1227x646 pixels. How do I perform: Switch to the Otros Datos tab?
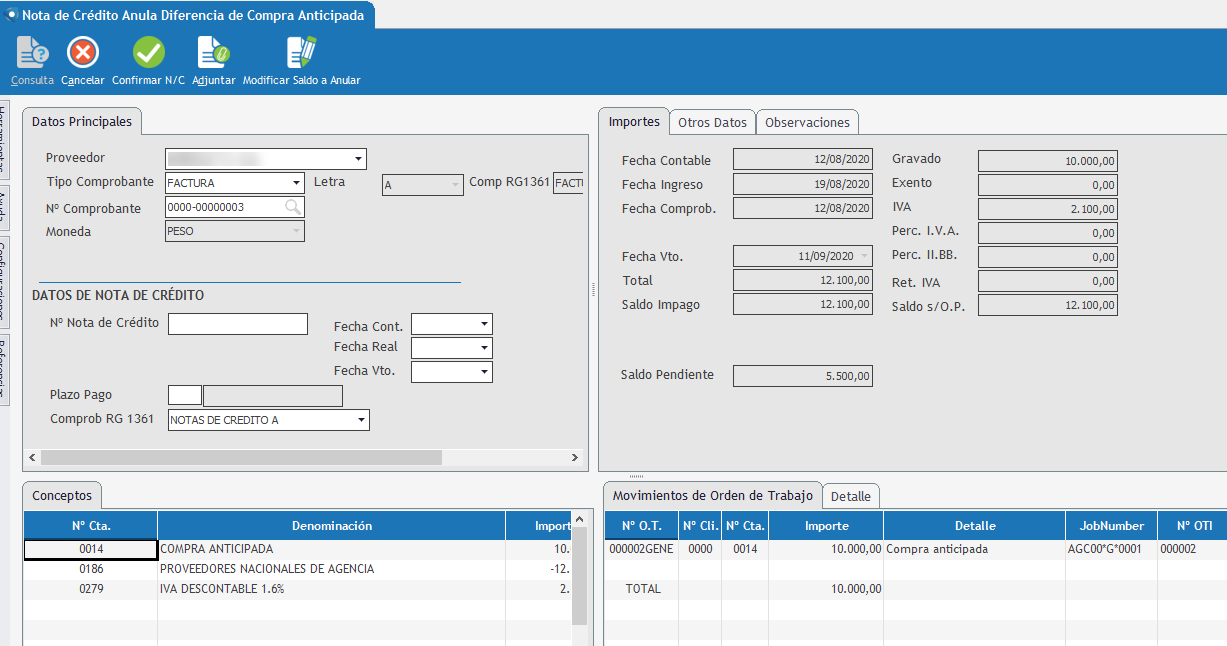[712, 122]
